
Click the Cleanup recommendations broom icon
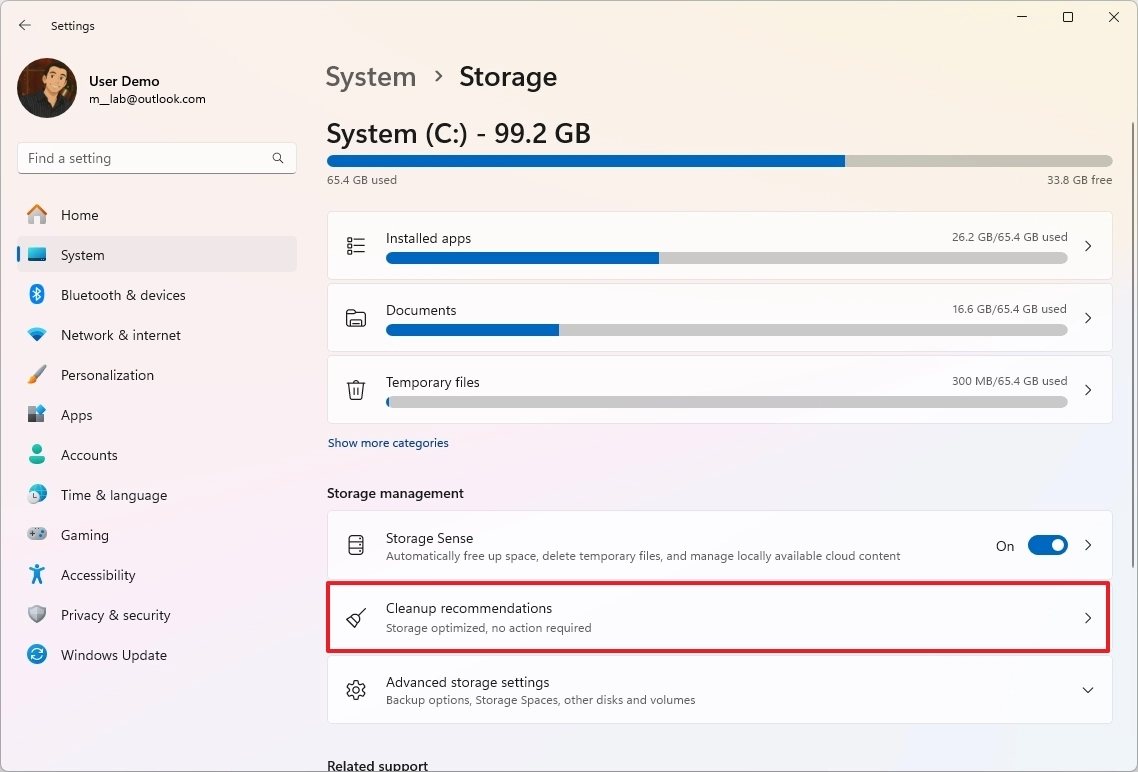[x=356, y=617]
